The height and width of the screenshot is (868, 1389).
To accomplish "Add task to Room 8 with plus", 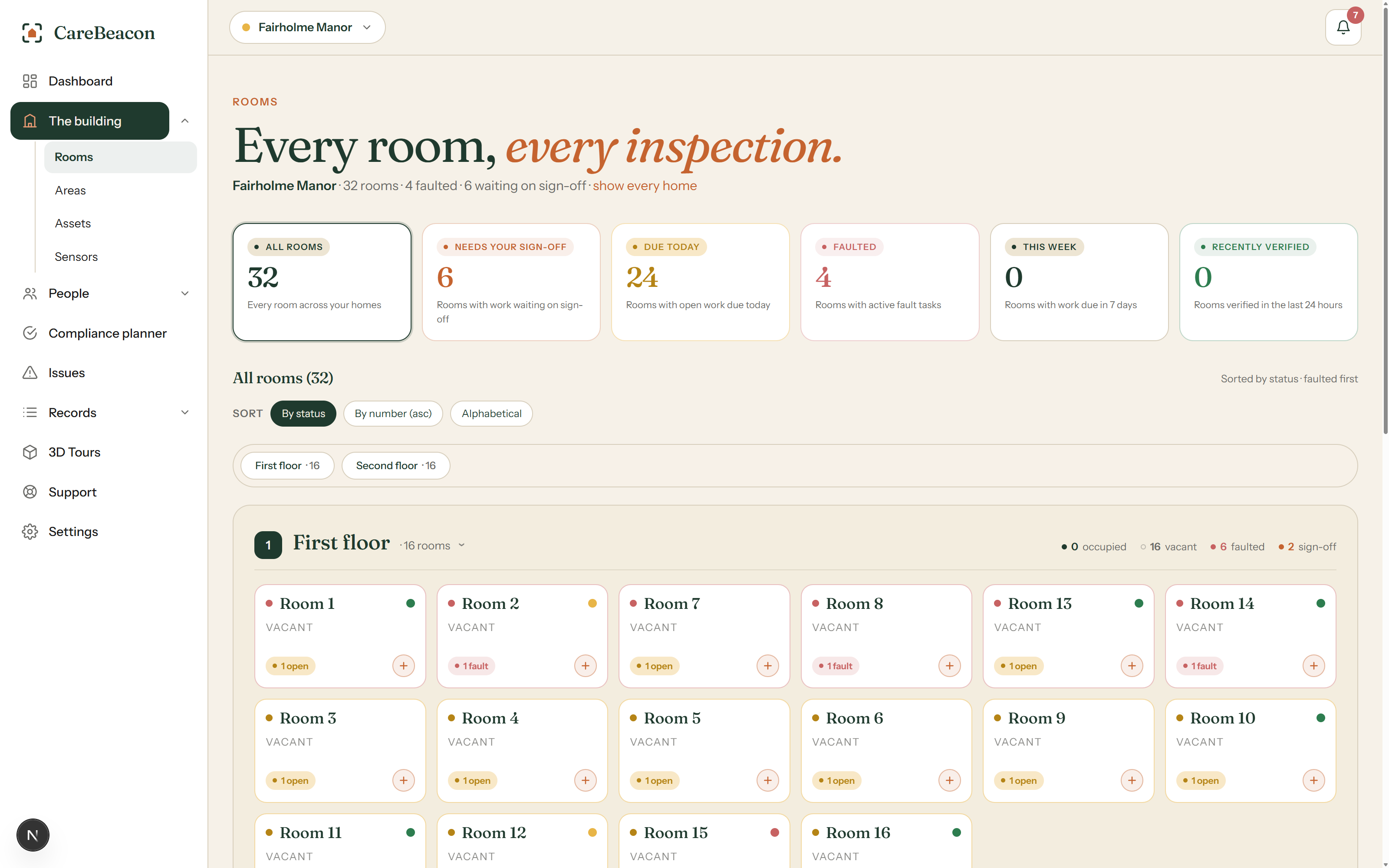I will 949,666.
